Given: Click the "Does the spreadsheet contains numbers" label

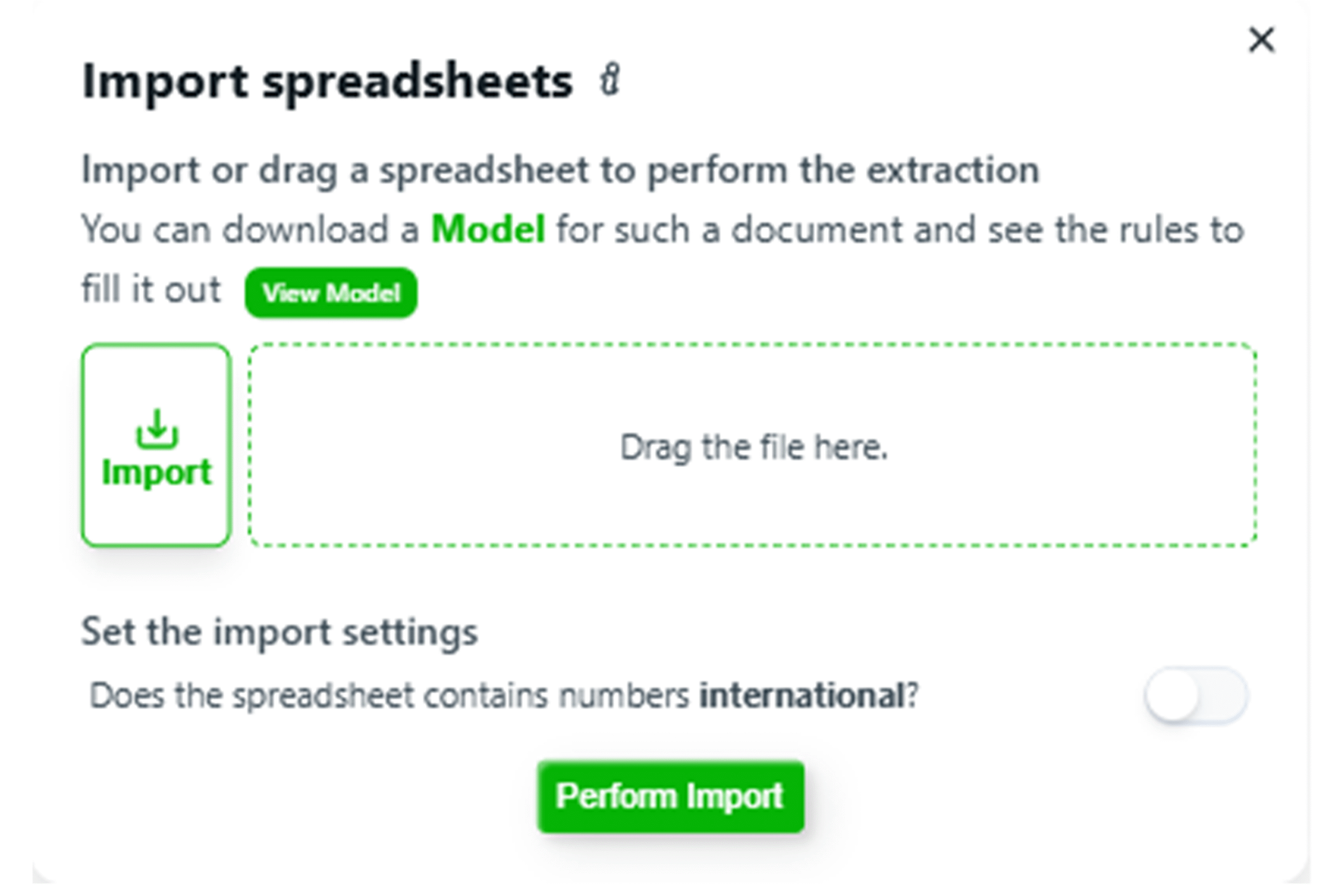Looking at the screenshot, I should [x=388, y=695].
